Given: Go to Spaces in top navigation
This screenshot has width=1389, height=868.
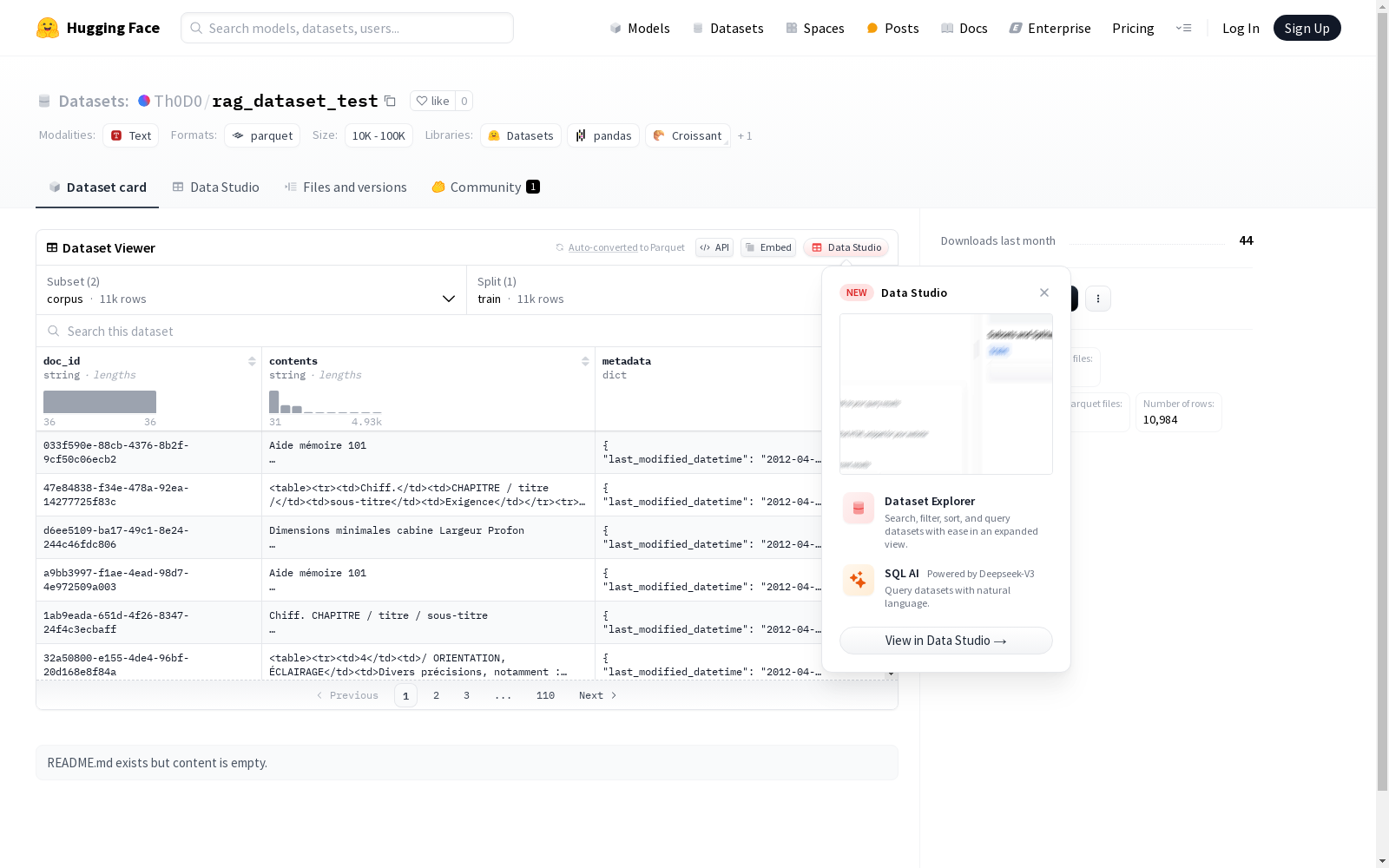Looking at the screenshot, I should point(815,28).
